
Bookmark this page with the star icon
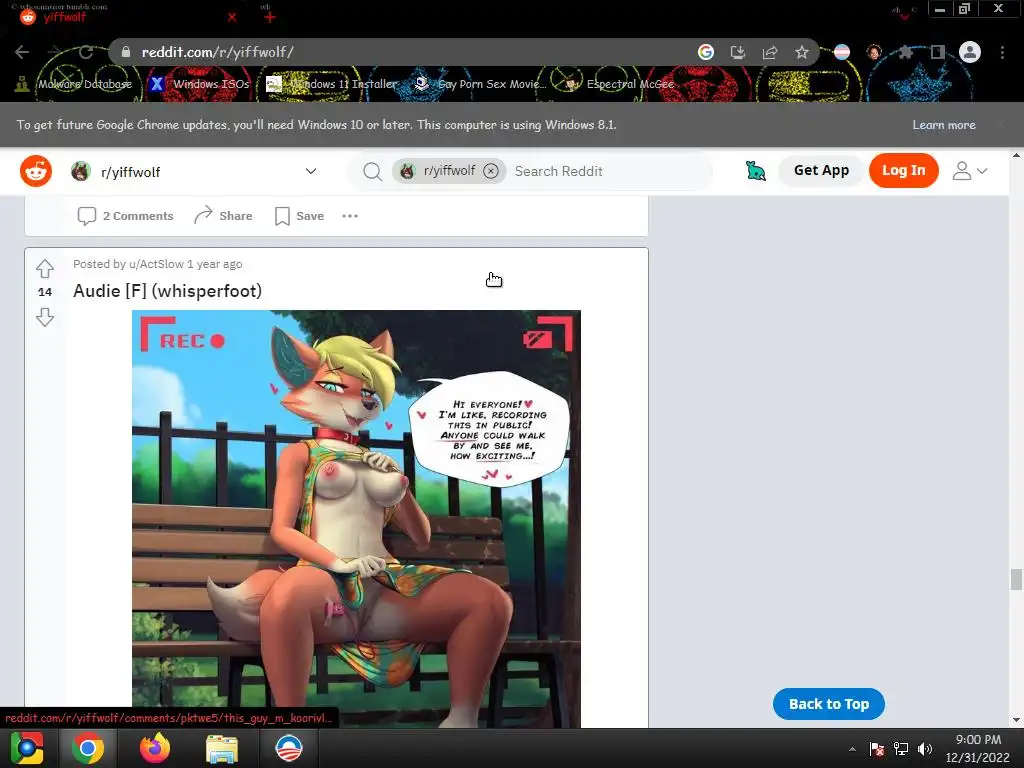coord(802,52)
